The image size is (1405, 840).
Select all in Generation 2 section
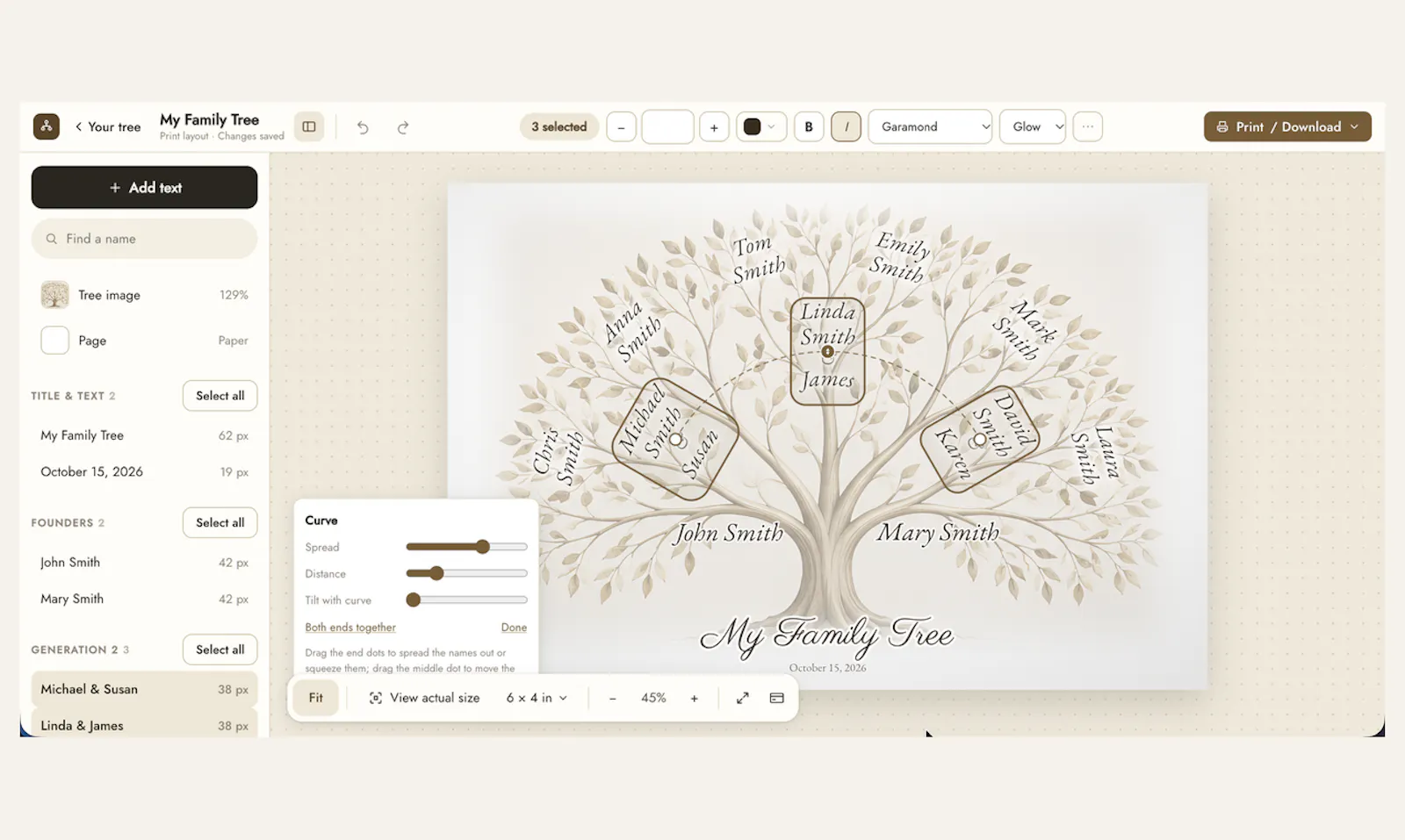[x=220, y=650]
